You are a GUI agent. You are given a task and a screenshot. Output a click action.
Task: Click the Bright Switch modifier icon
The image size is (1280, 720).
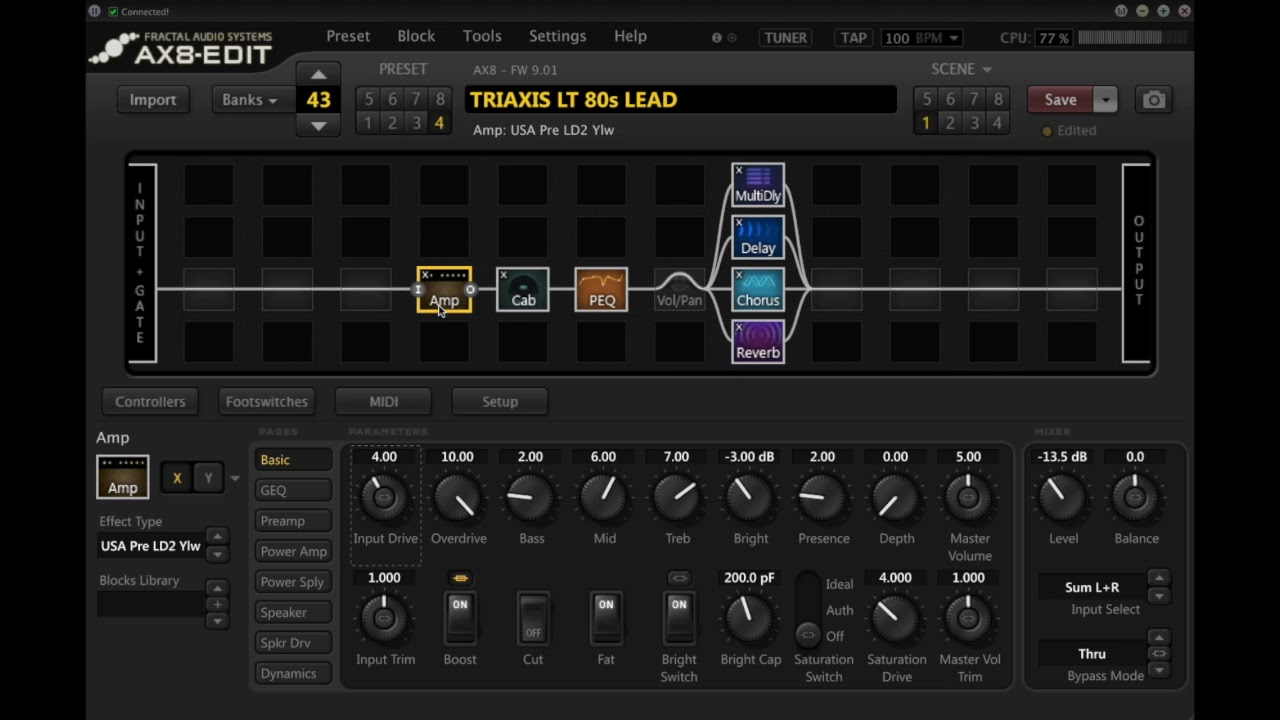pos(679,578)
